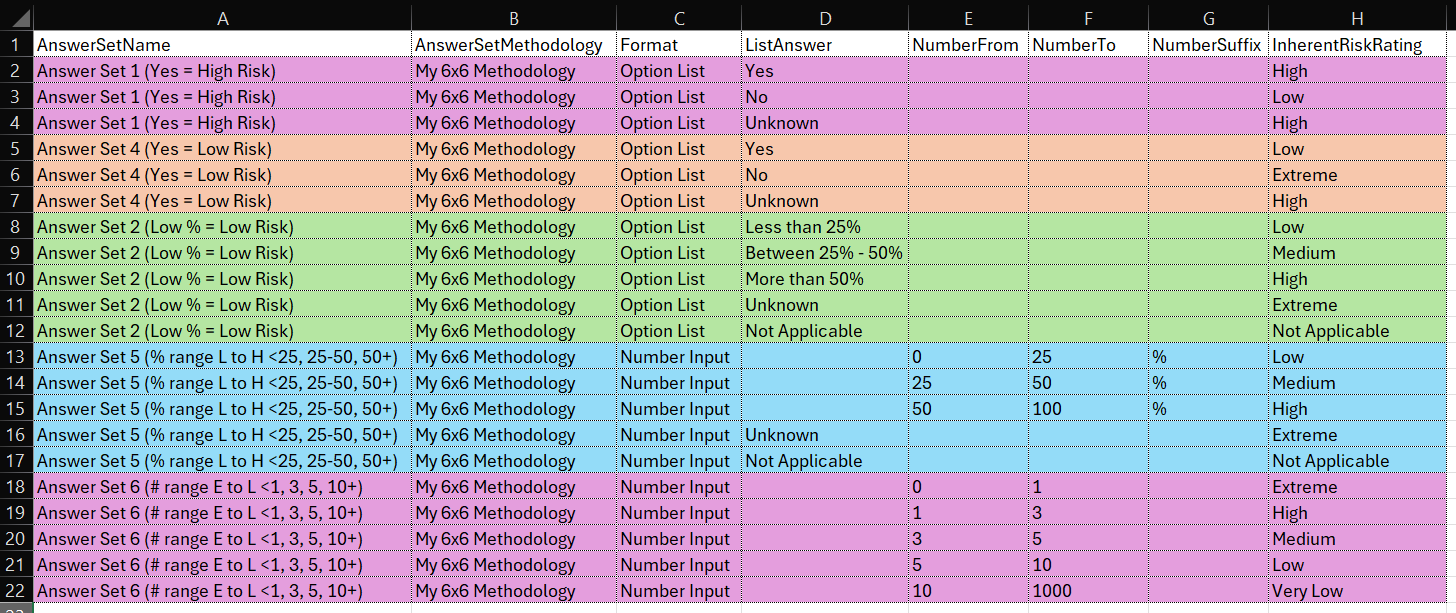Select row 18 header
Screen dimensions: 1456x613
pos(16,487)
